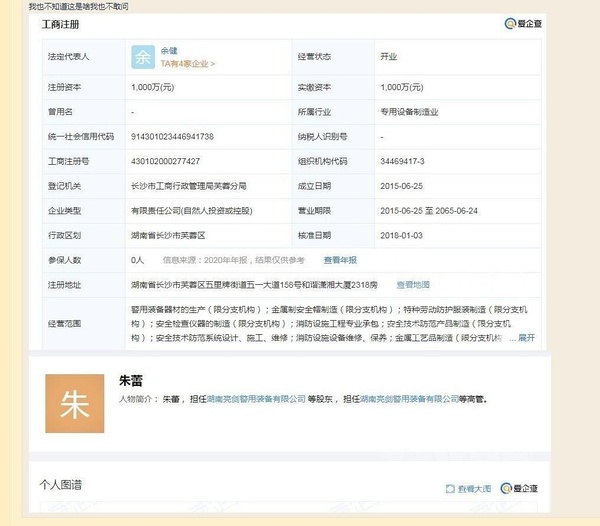
Task: Click the 个人图谱 section heading
Action: 60,485
